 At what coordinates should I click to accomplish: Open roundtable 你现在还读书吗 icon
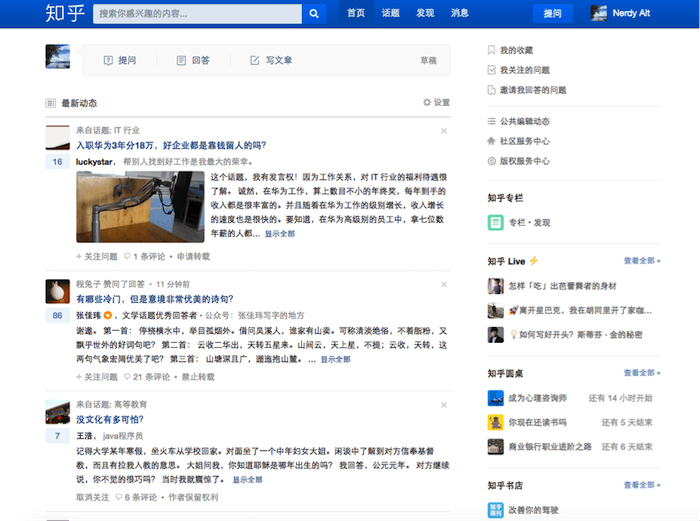496,422
